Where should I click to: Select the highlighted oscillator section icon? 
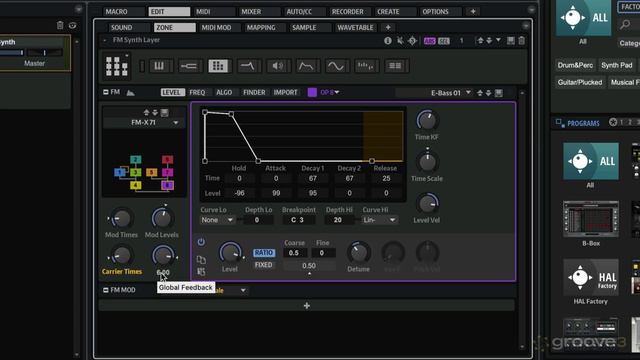[218, 66]
